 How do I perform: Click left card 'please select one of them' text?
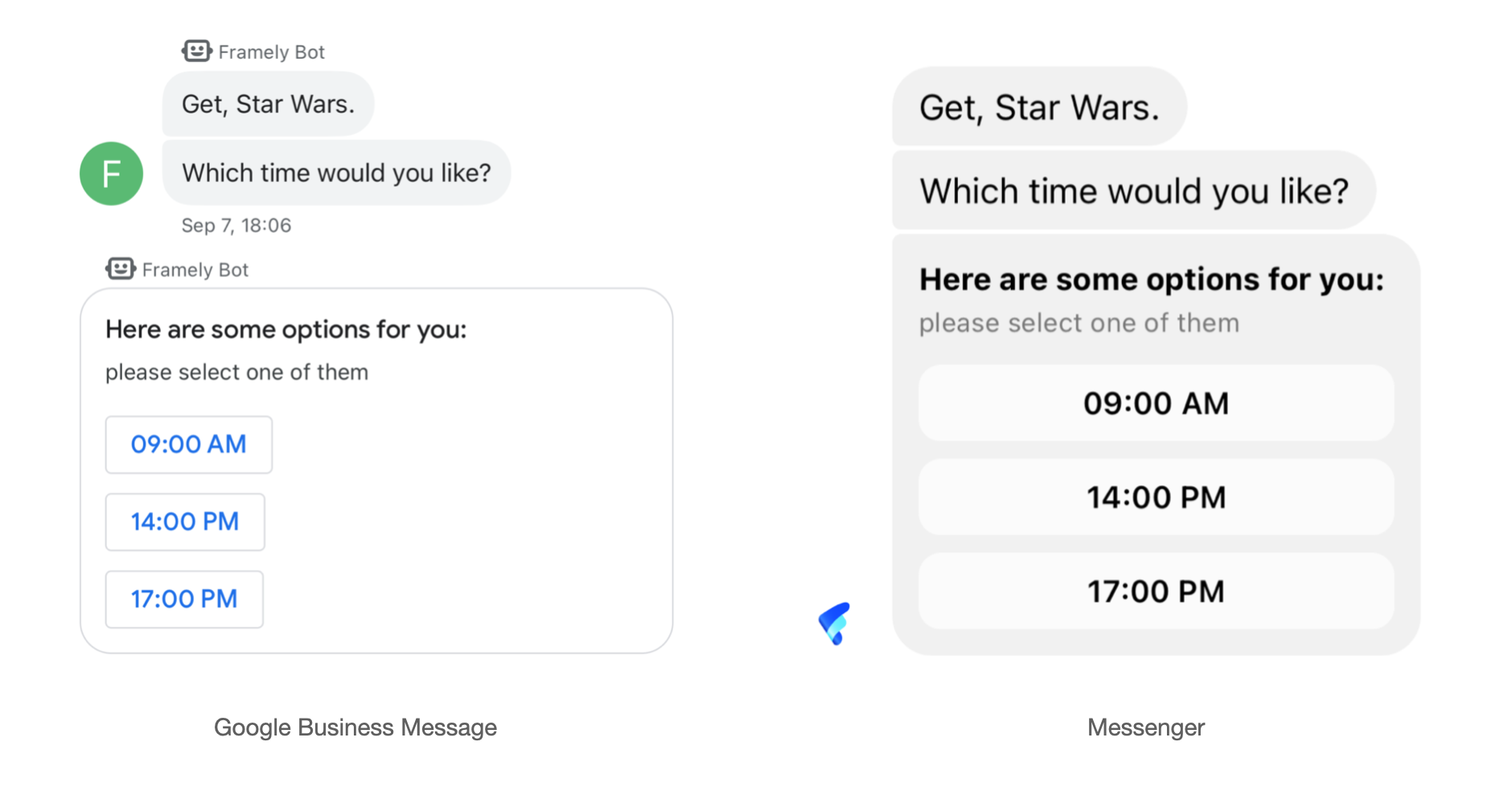pyautogui.click(x=236, y=373)
